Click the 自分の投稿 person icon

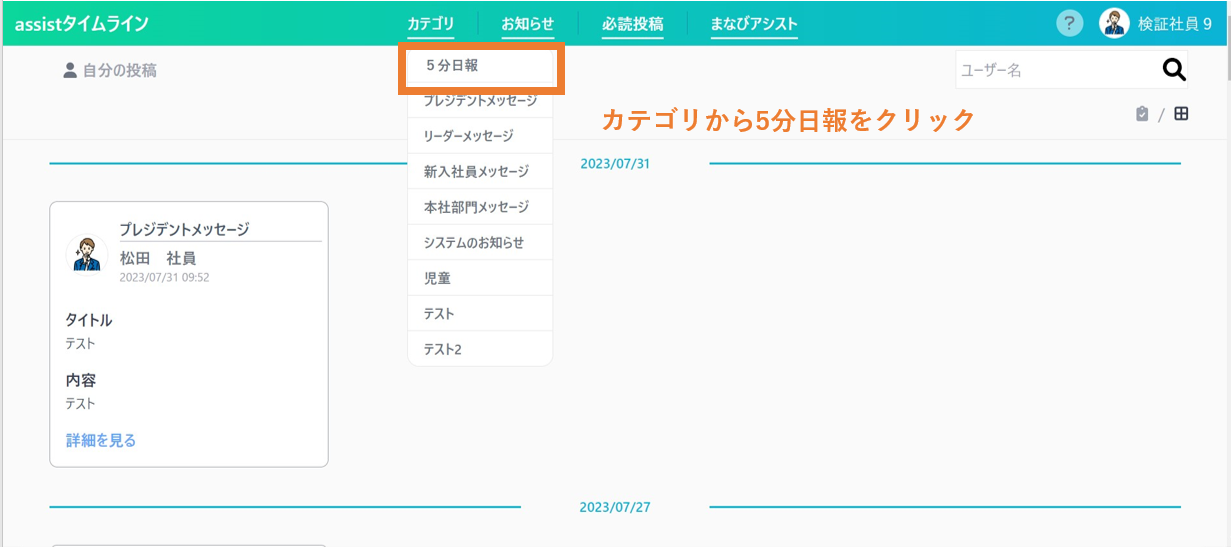pos(70,71)
